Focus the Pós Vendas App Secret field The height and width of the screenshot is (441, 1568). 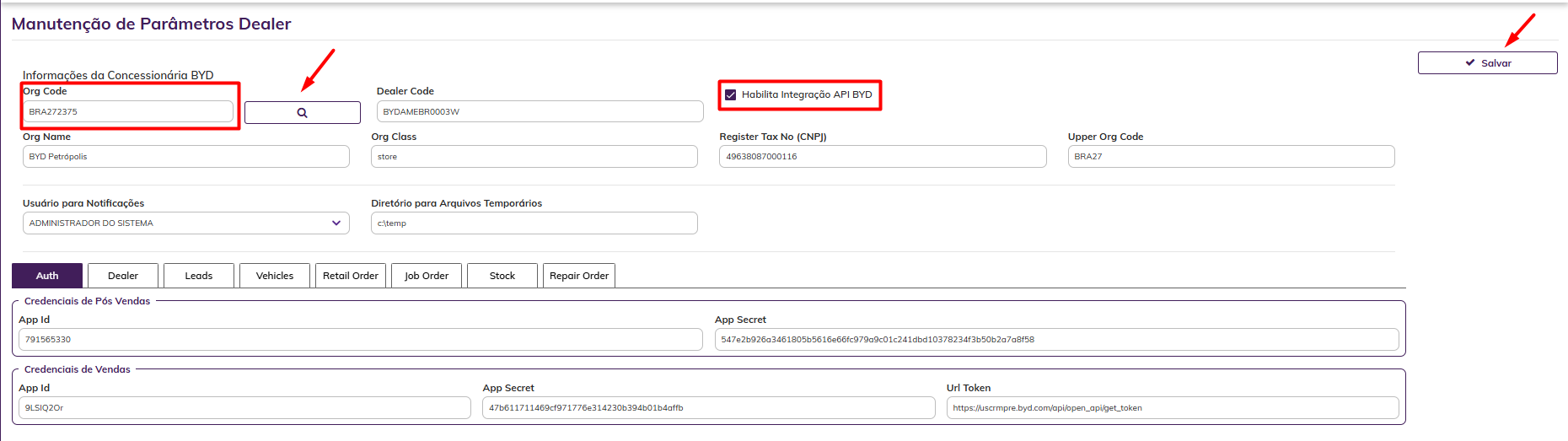[1056, 340]
